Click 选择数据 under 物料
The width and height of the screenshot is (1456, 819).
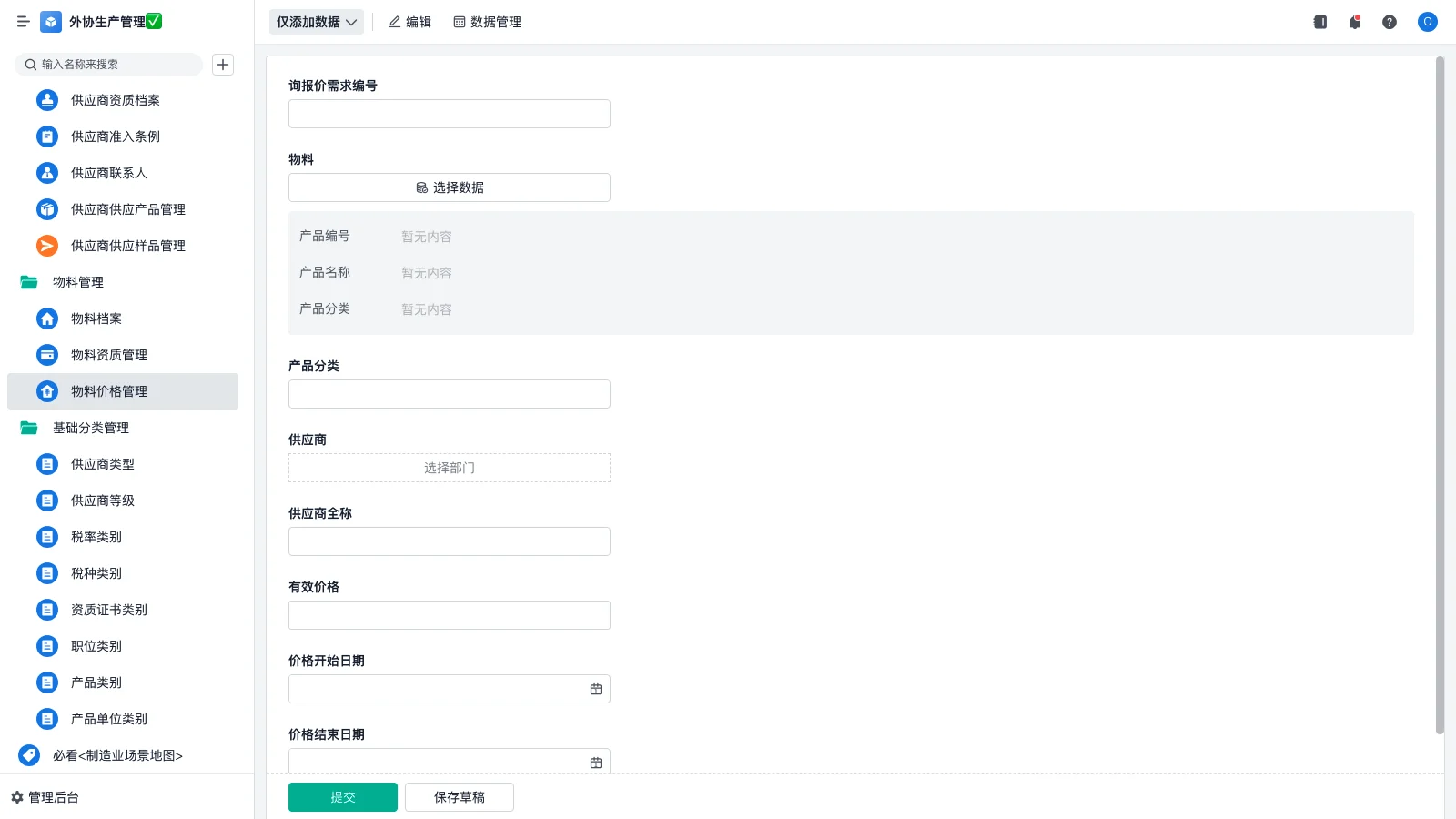(450, 187)
